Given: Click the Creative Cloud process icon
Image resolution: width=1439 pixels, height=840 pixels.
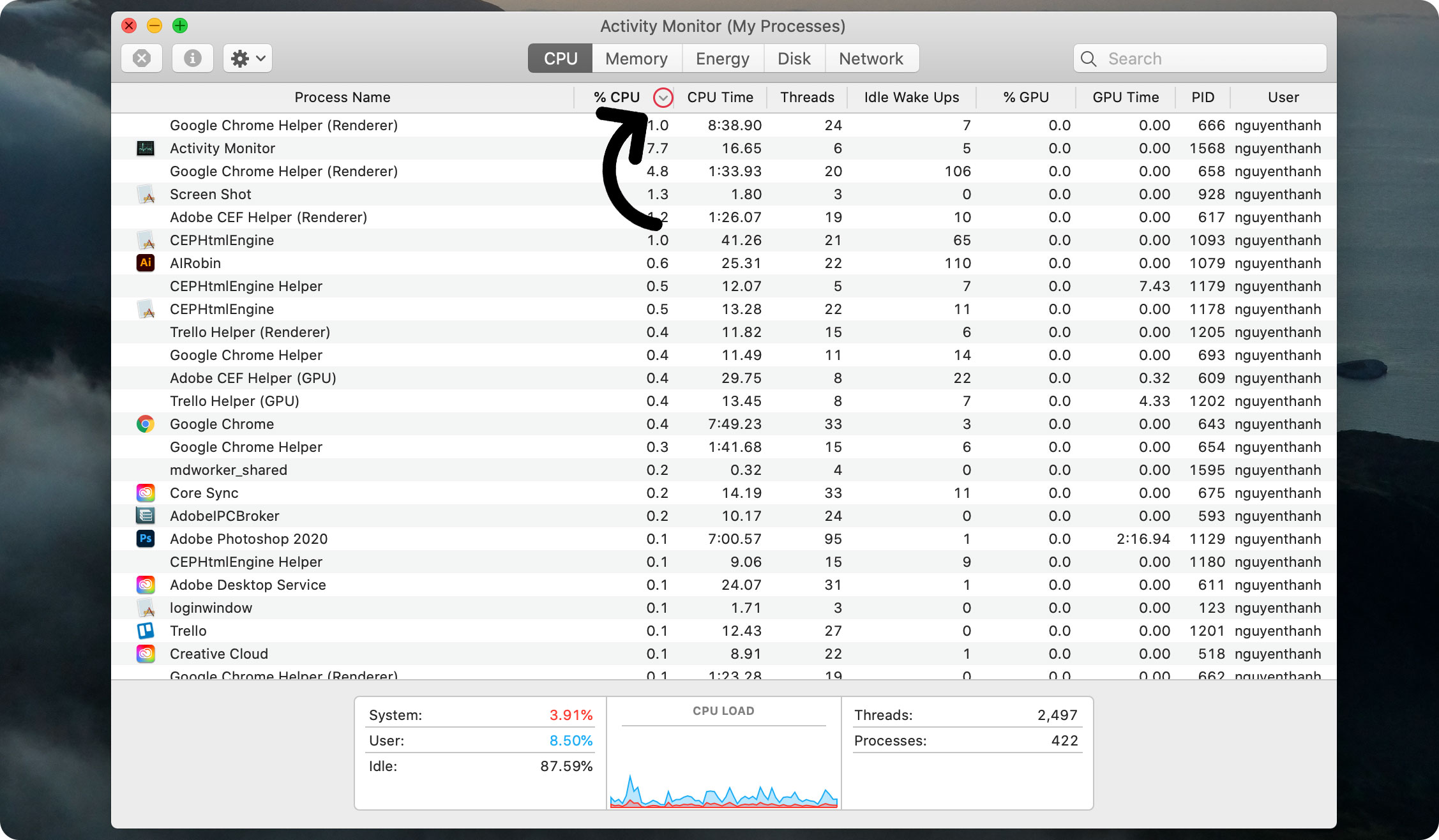Looking at the screenshot, I should pos(146,654).
